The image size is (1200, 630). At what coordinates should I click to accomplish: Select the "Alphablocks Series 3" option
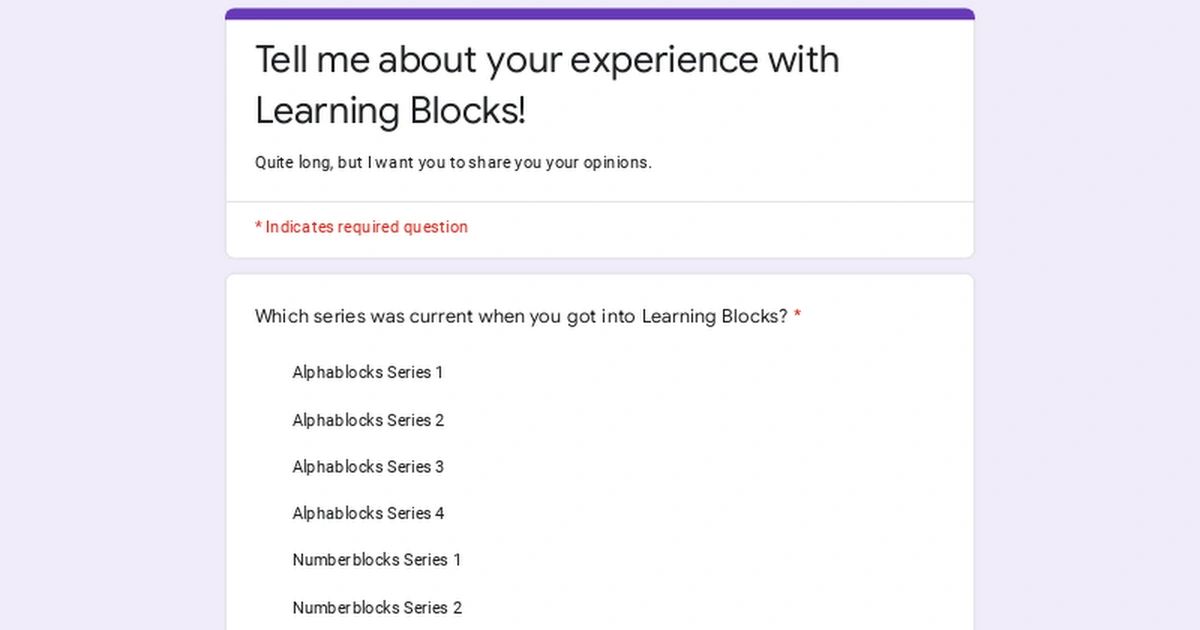(x=368, y=467)
